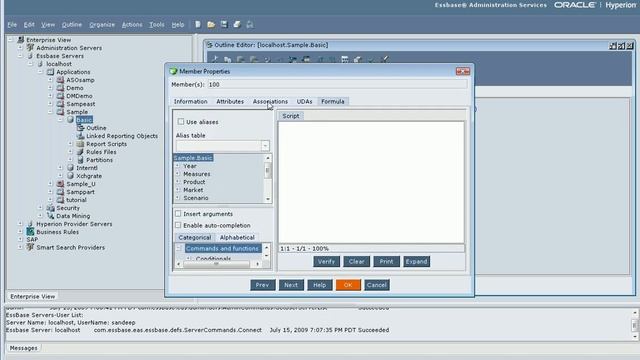Image resolution: width=640 pixels, height=360 pixels.
Task: Switch to the Information tab
Action: (191, 101)
